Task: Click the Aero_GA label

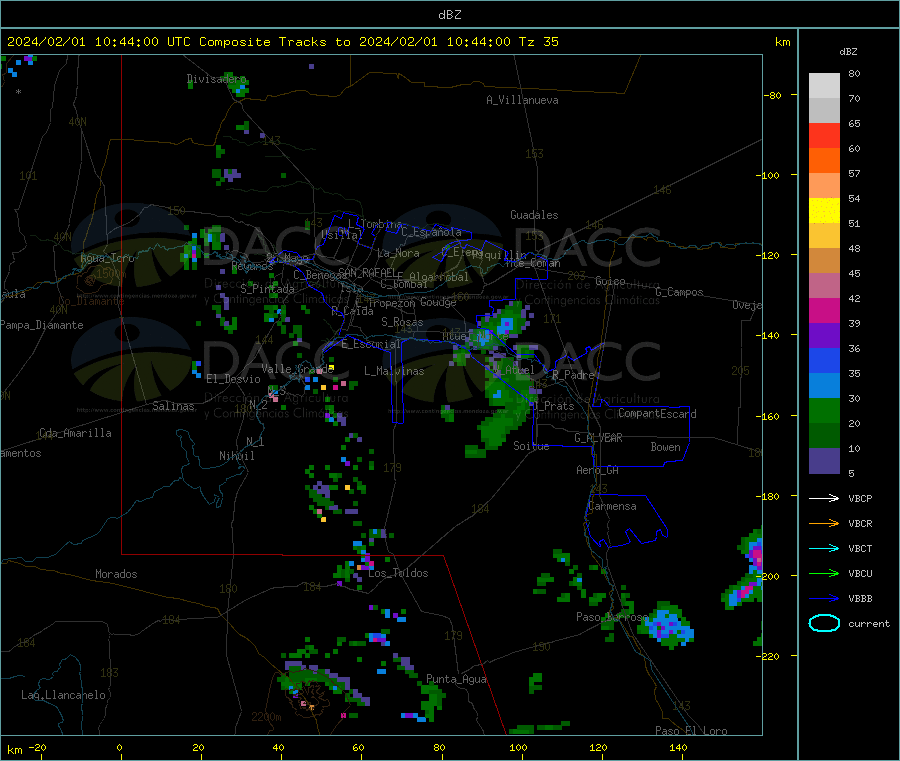Action: [x=598, y=470]
